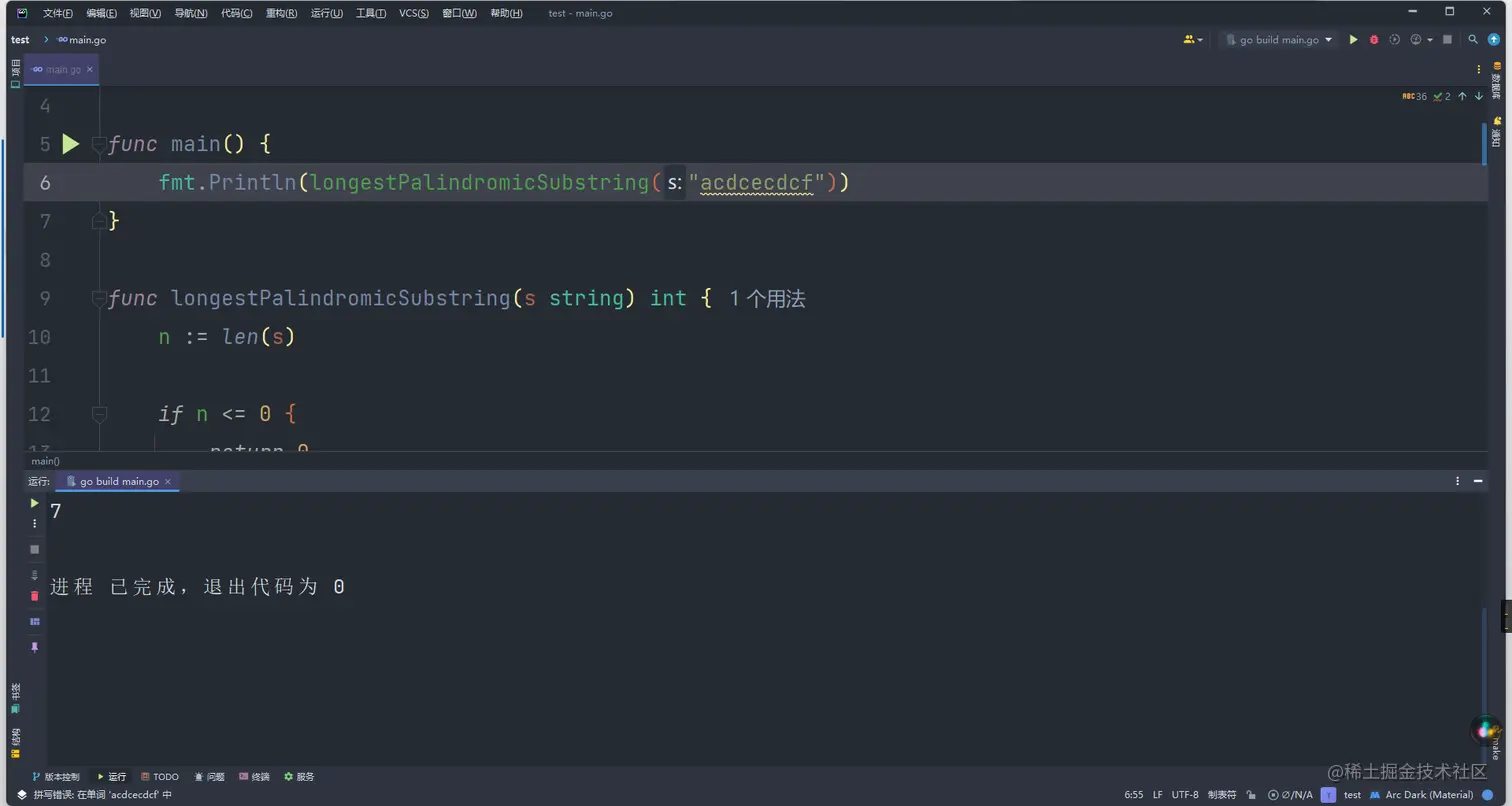Launch the profiler icon in the toolbar
The image size is (1512, 806).
[1416, 40]
